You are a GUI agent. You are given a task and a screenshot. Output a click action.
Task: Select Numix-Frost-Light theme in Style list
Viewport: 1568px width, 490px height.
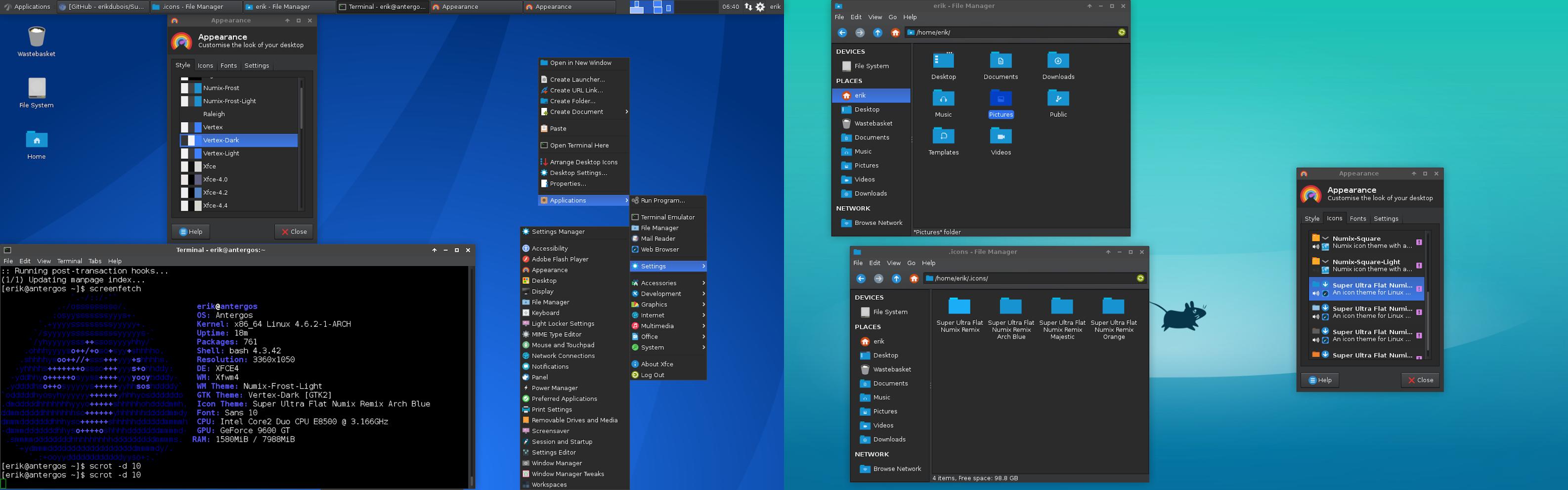click(x=239, y=101)
